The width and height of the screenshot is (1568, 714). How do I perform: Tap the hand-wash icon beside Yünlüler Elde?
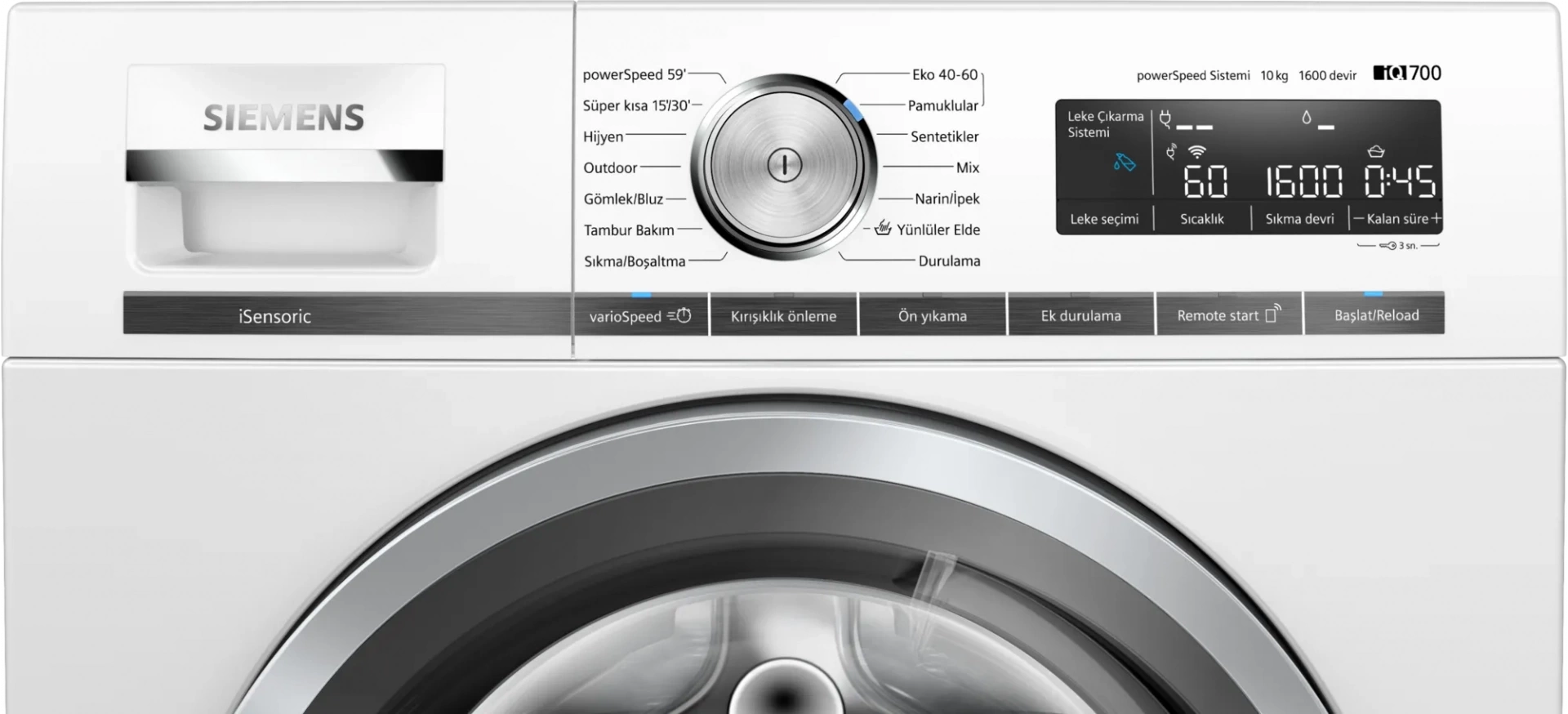pyautogui.click(x=883, y=228)
